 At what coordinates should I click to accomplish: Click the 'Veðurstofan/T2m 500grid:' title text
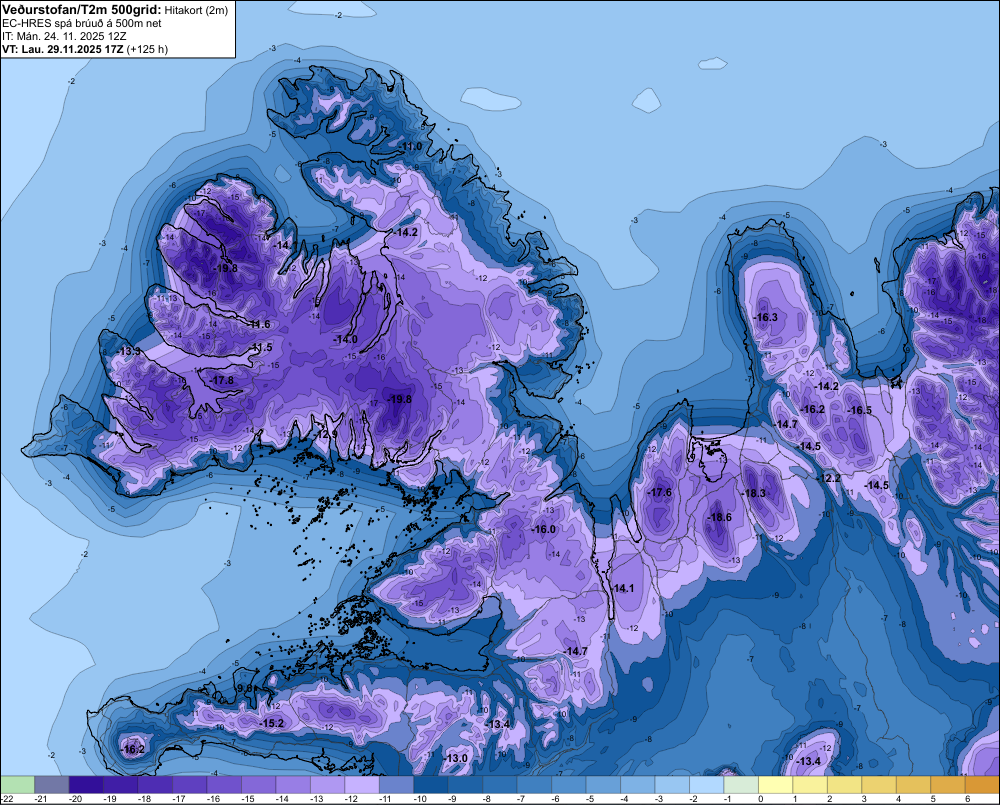(x=82, y=10)
